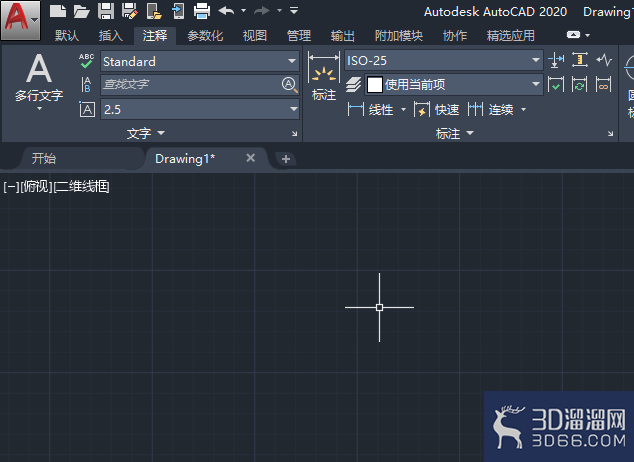
Task: Click the Save As icon
Action: pos(130,11)
